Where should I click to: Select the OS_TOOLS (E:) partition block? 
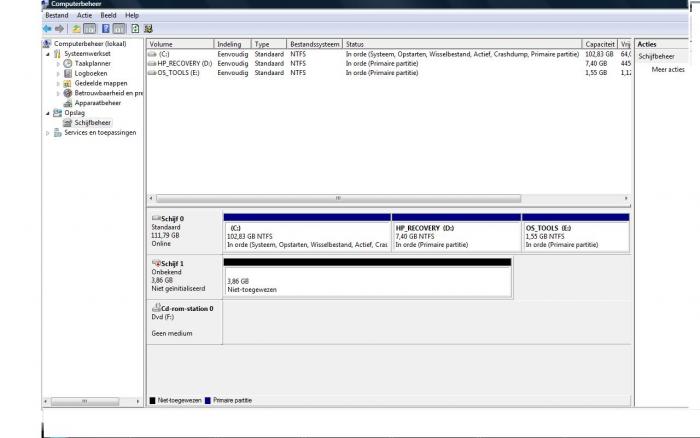point(575,233)
